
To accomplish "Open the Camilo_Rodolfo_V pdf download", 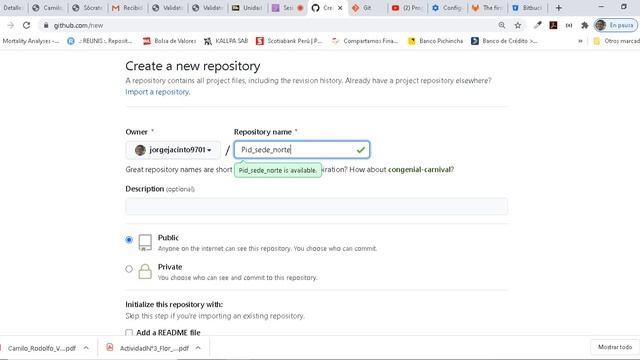I will [41, 348].
